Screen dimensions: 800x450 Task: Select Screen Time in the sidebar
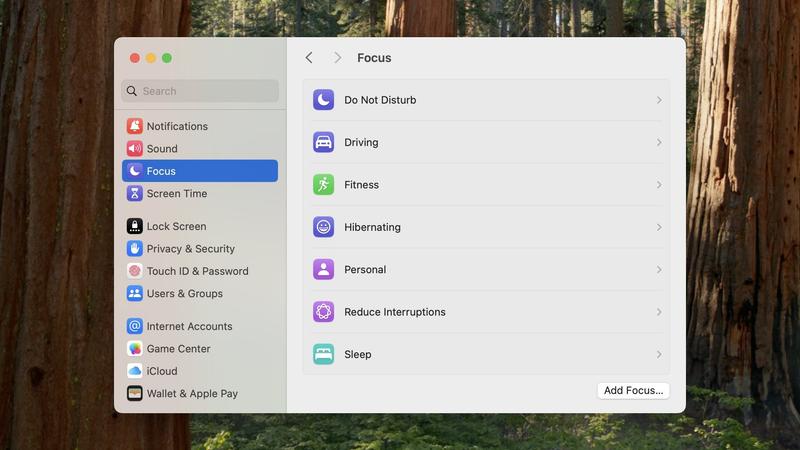176,193
